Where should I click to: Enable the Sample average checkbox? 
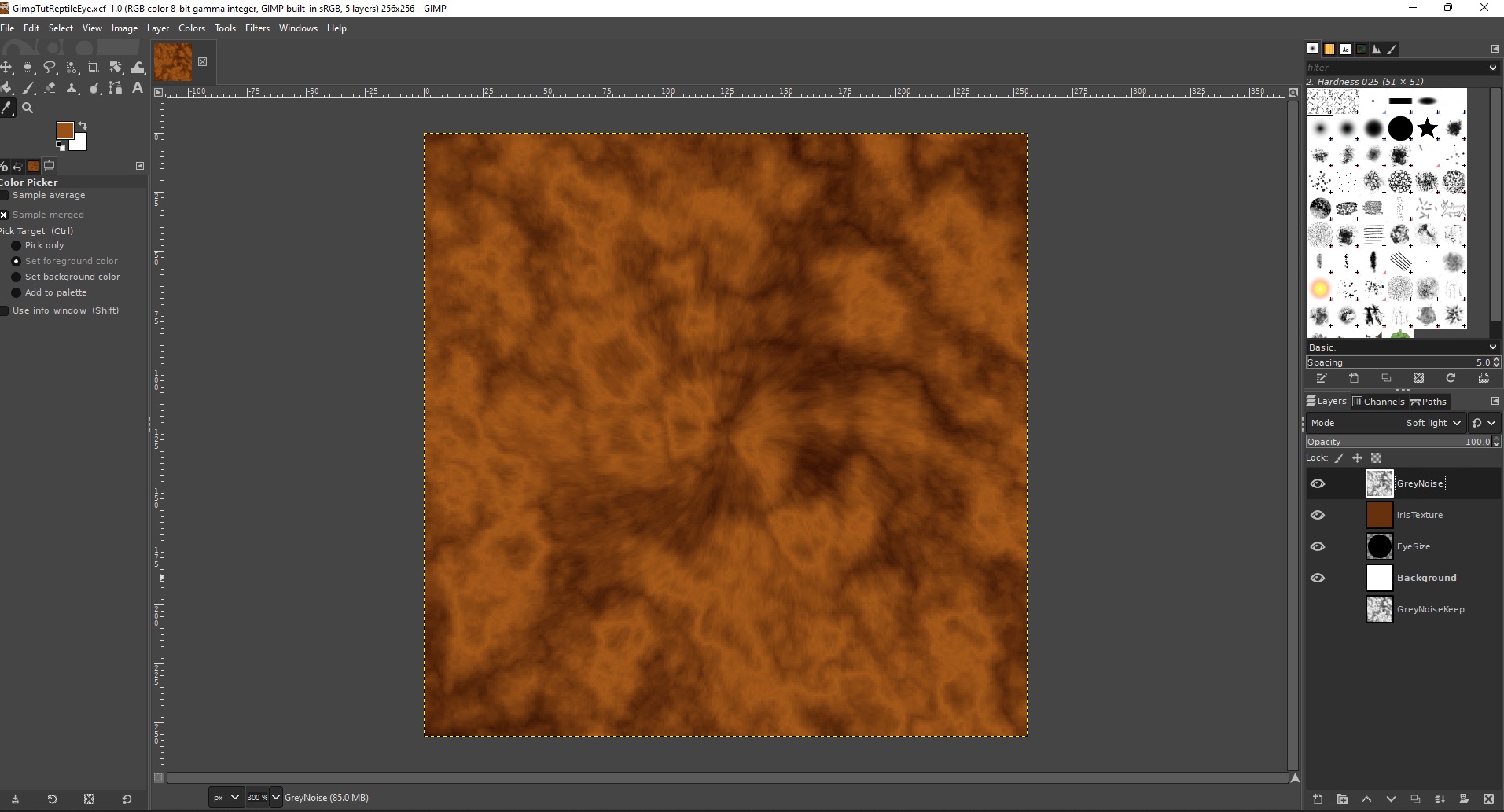(x=5, y=195)
